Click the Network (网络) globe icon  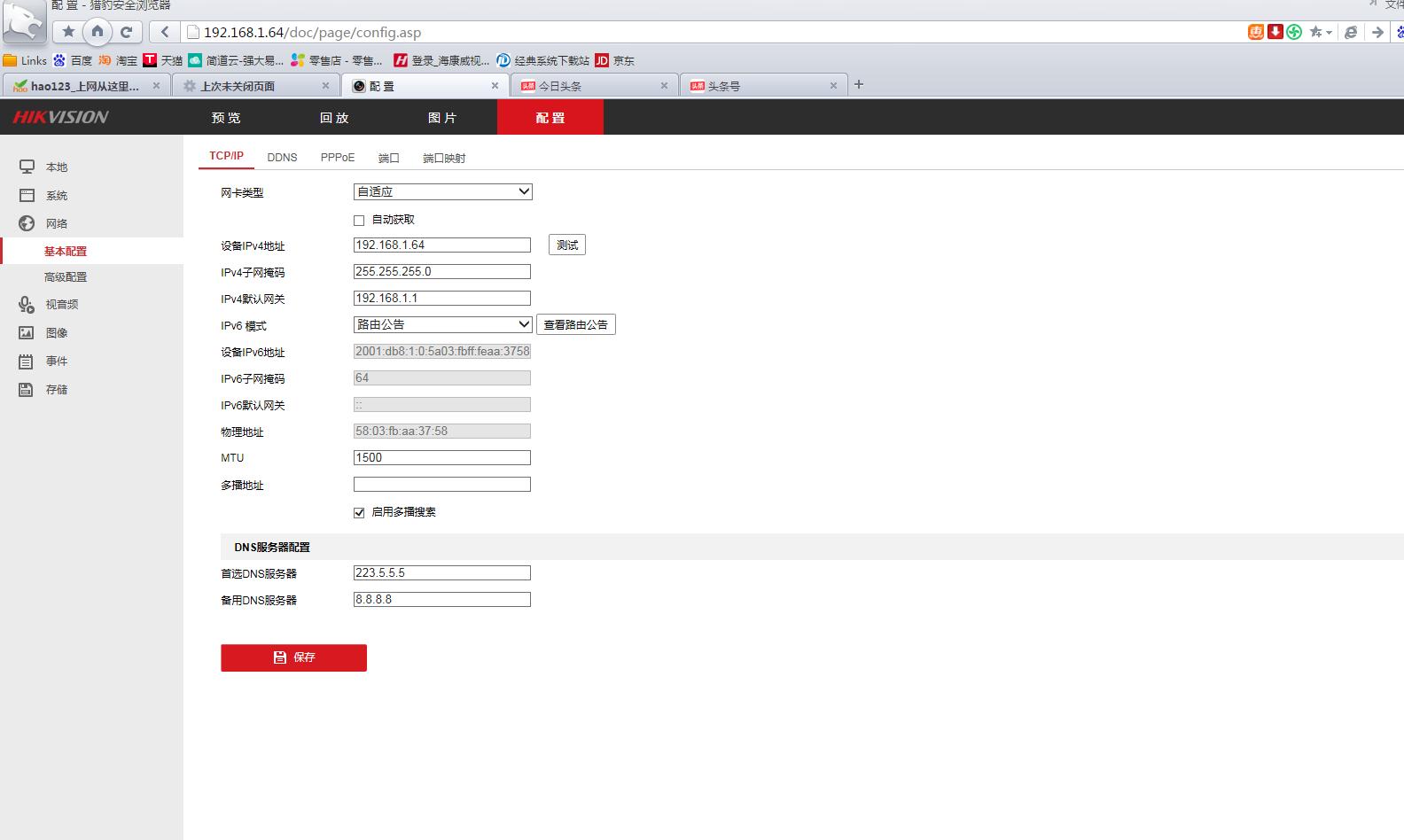pyautogui.click(x=27, y=223)
